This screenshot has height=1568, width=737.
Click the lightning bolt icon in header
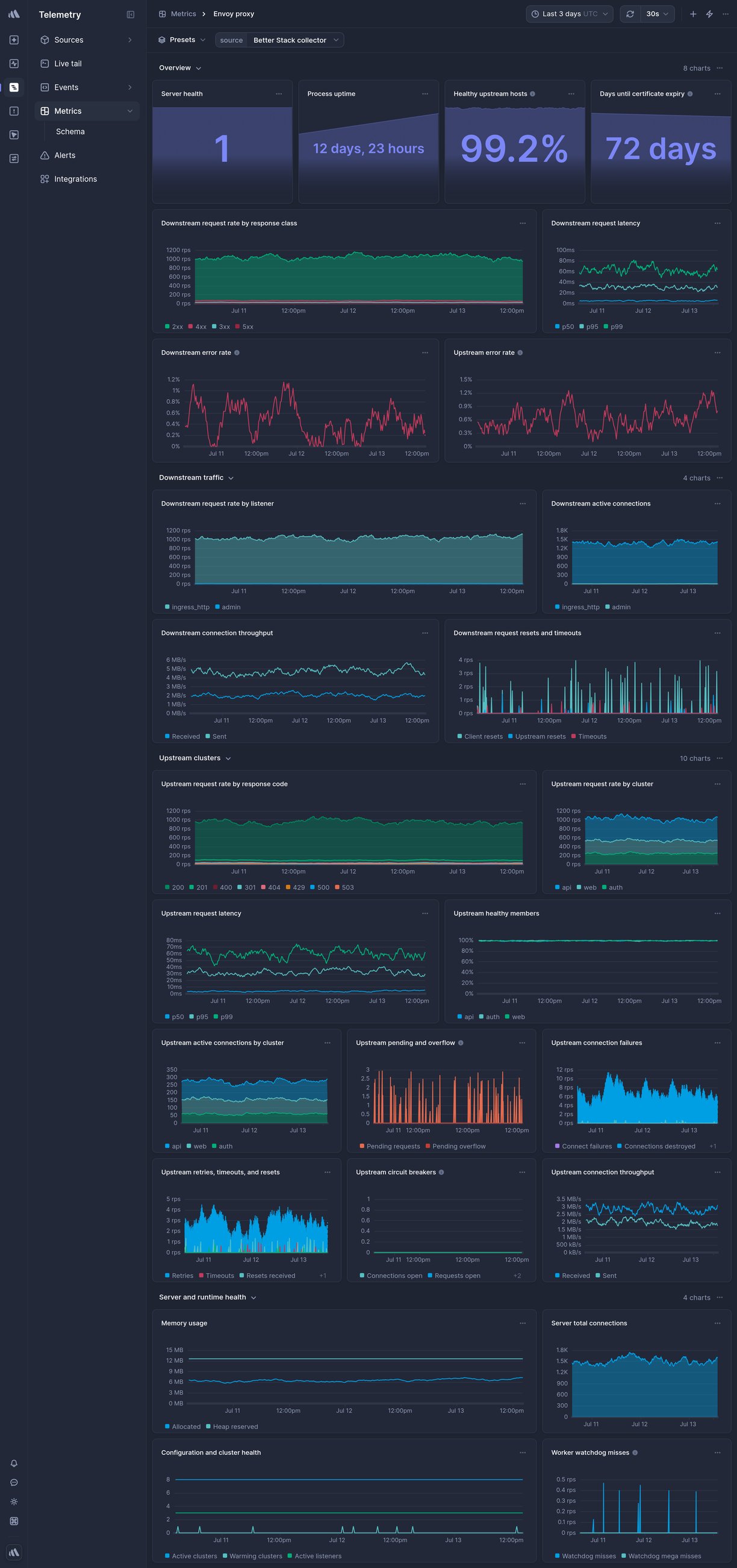click(x=709, y=13)
